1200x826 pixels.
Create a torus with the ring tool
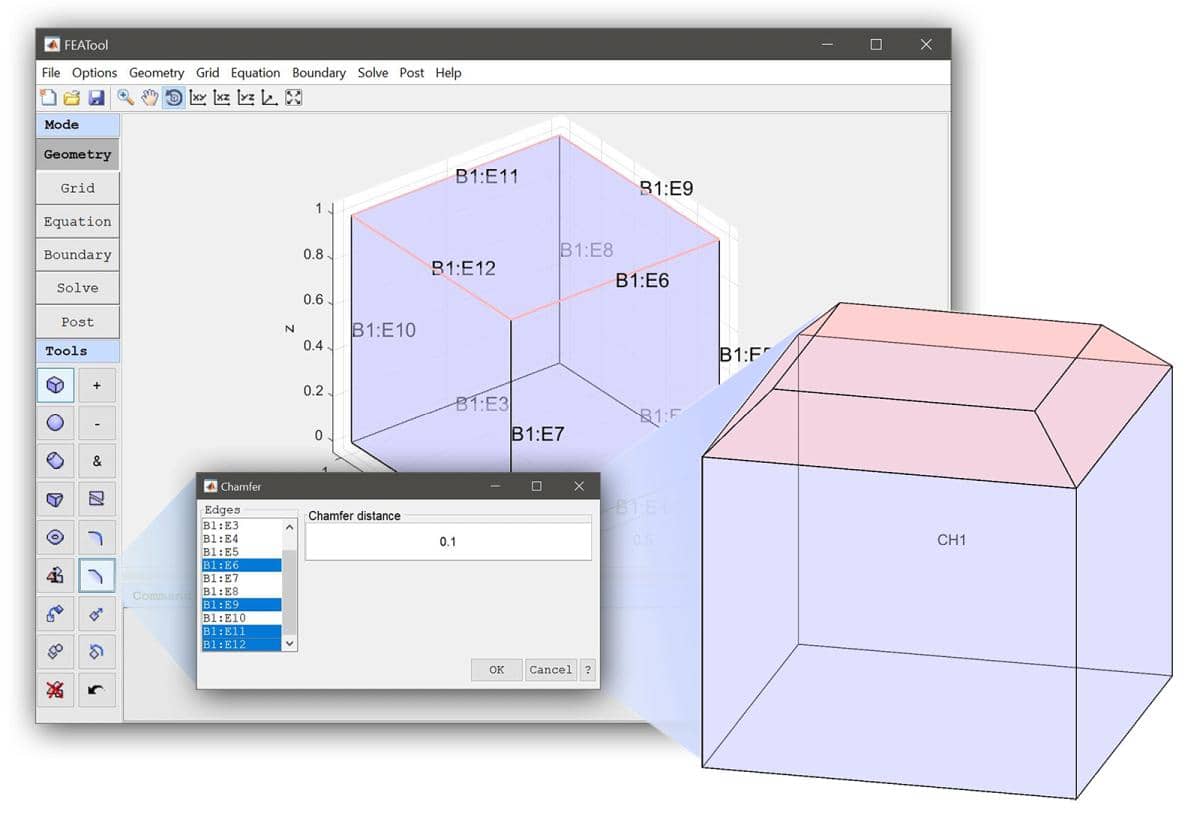click(56, 537)
